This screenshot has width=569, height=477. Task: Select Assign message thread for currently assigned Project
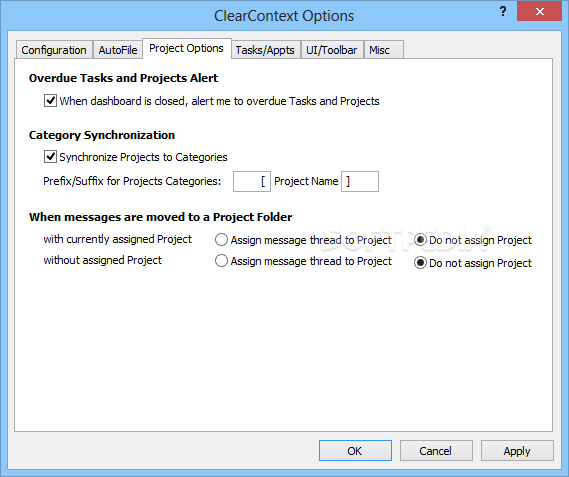coord(221,240)
